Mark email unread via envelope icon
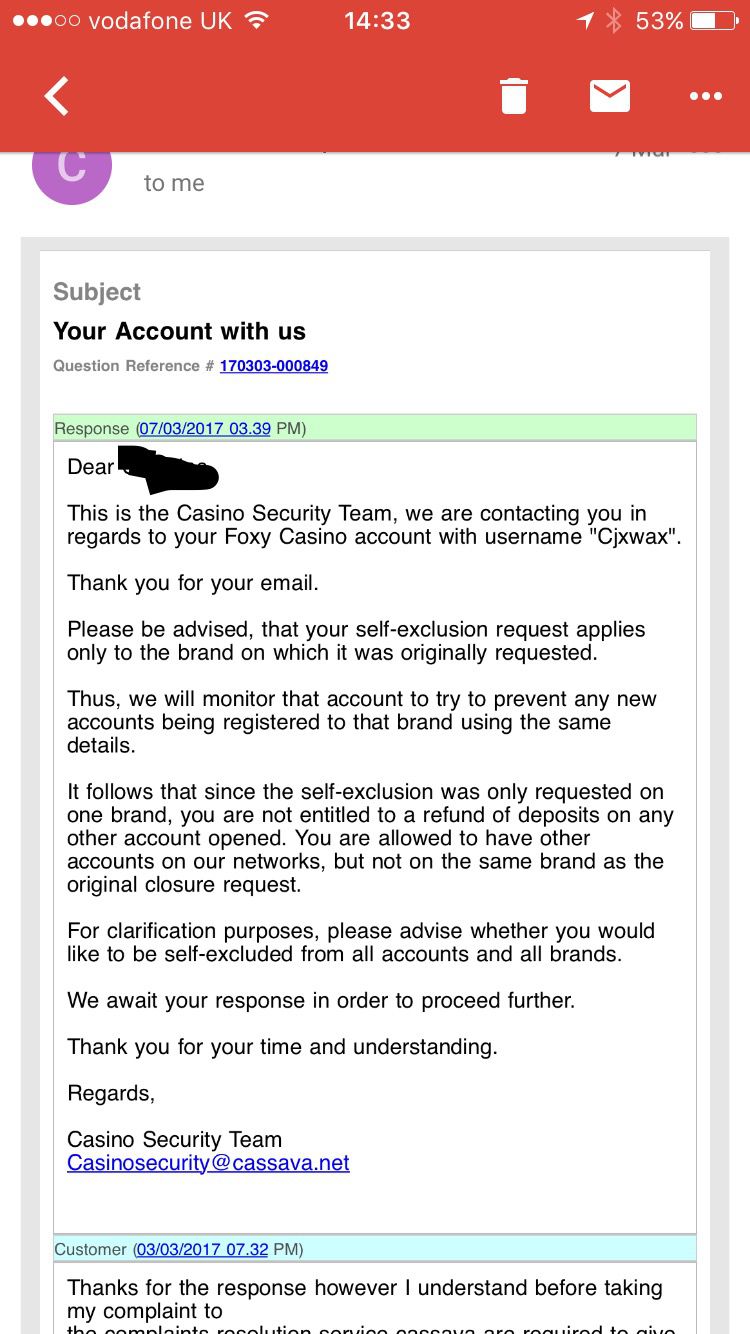The image size is (750, 1334). (609, 96)
